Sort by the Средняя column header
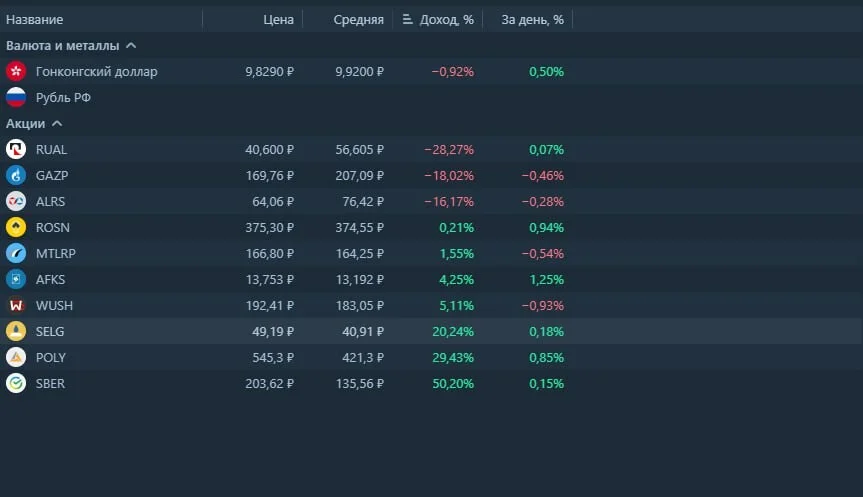863x497 pixels. coord(358,20)
